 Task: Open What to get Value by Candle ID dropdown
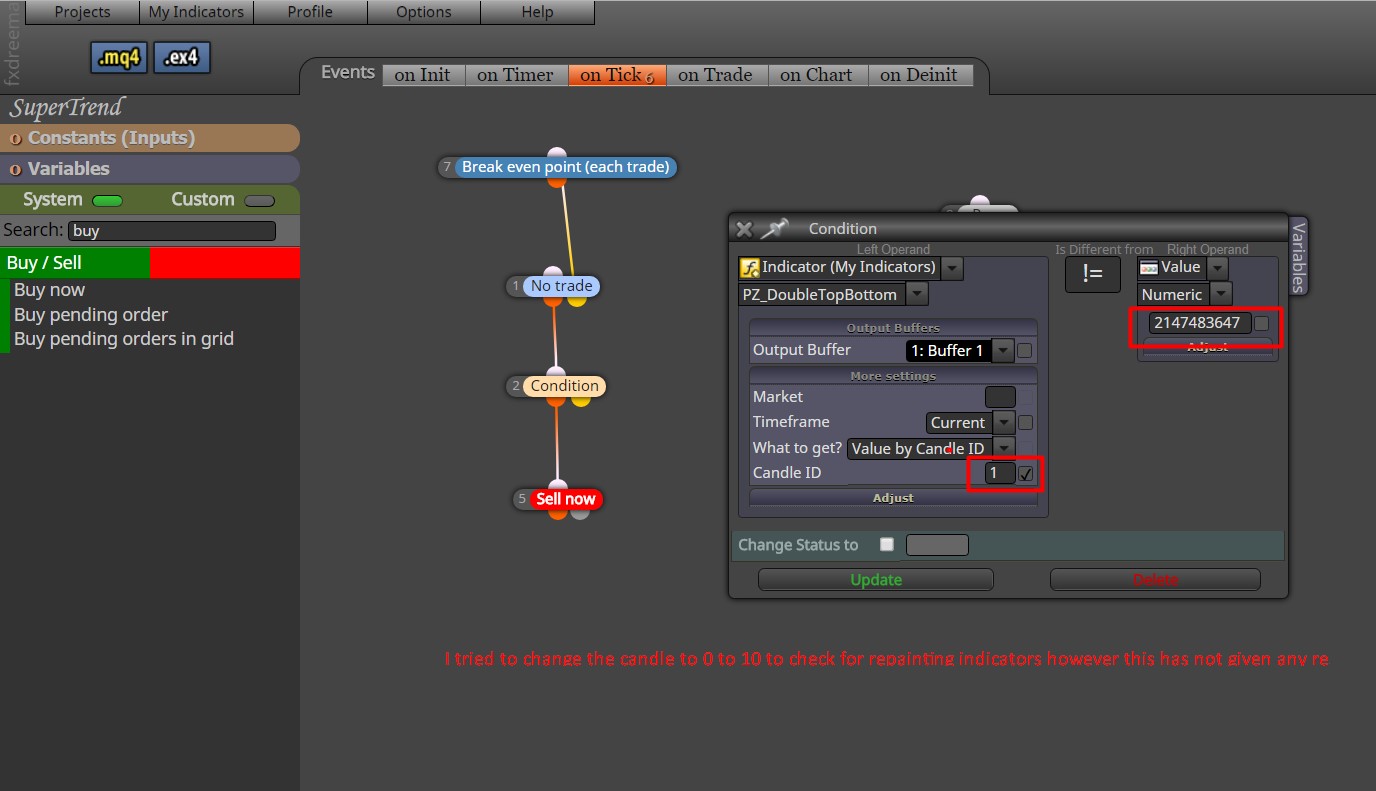(x=1004, y=449)
